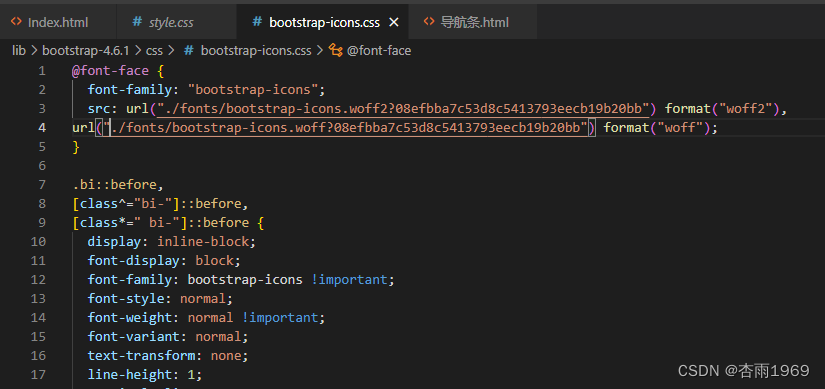Image resolution: width=825 pixels, height=389 pixels.
Task: Click the "src" property on line 3
Action: (99, 109)
